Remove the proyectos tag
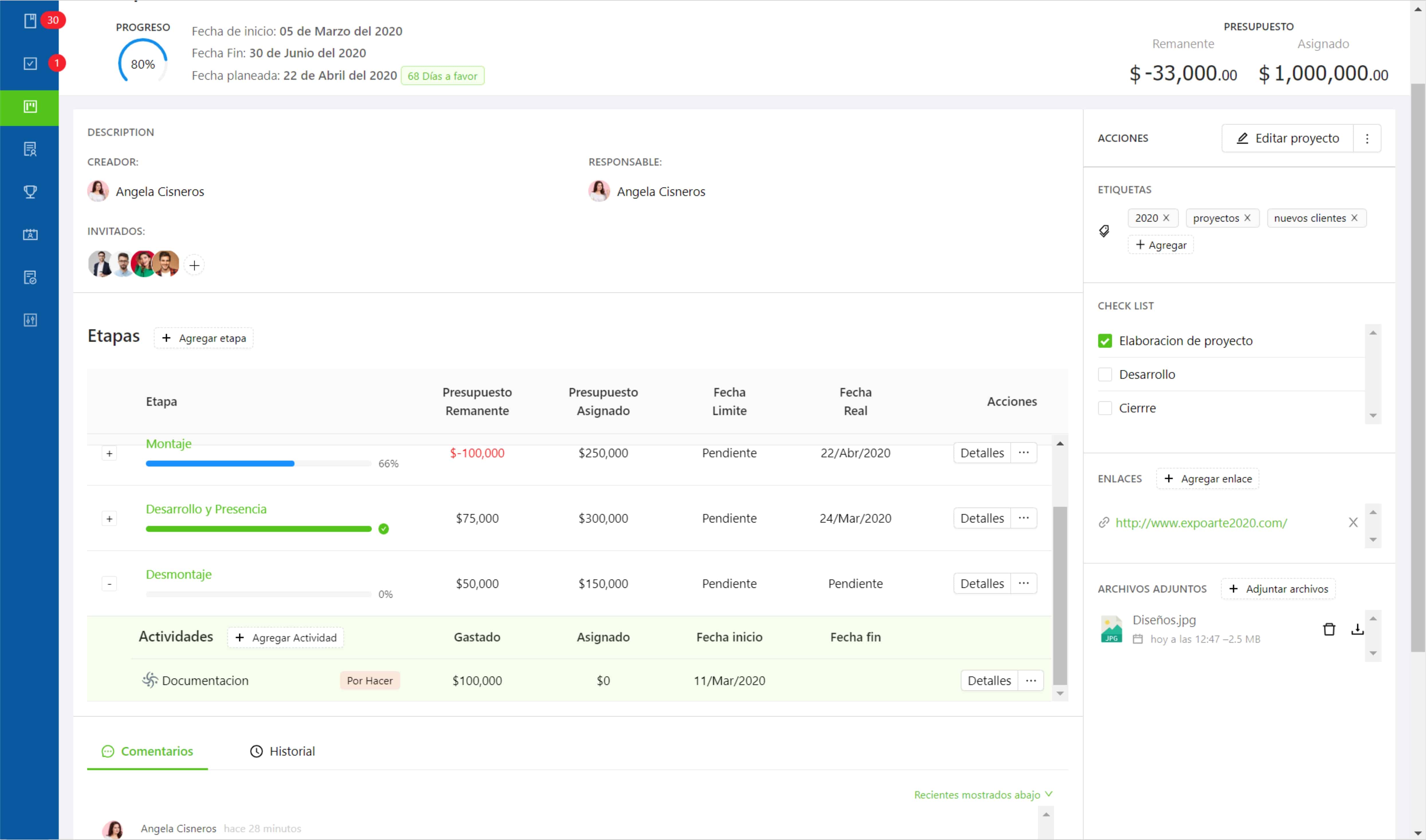The image size is (1426, 840). point(1247,218)
